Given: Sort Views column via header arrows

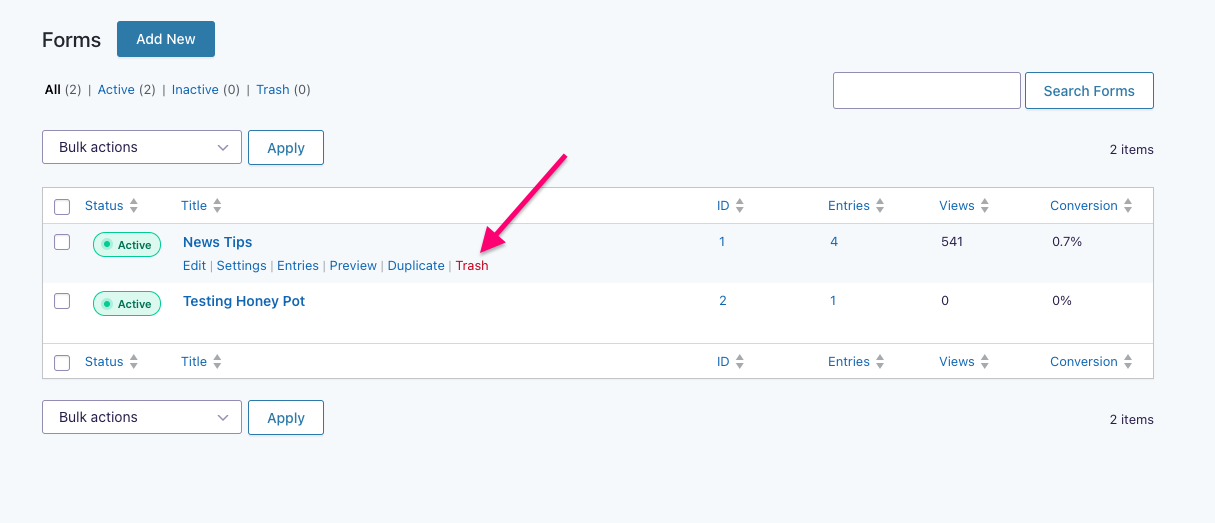Looking at the screenshot, I should click(x=985, y=206).
